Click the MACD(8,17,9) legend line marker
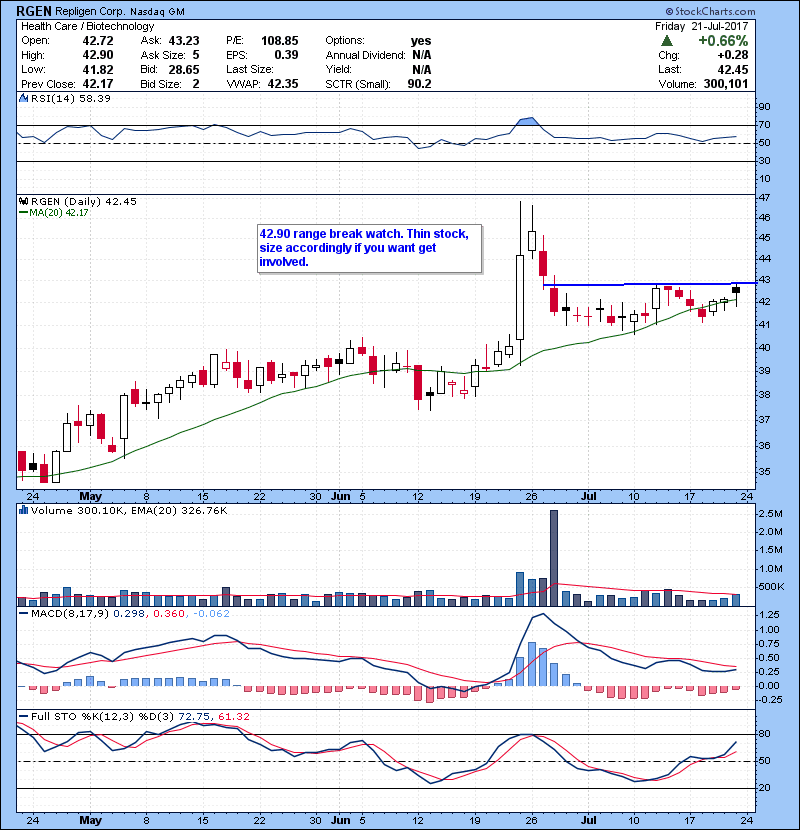The height and width of the screenshot is (830, 800). [23, 614]
